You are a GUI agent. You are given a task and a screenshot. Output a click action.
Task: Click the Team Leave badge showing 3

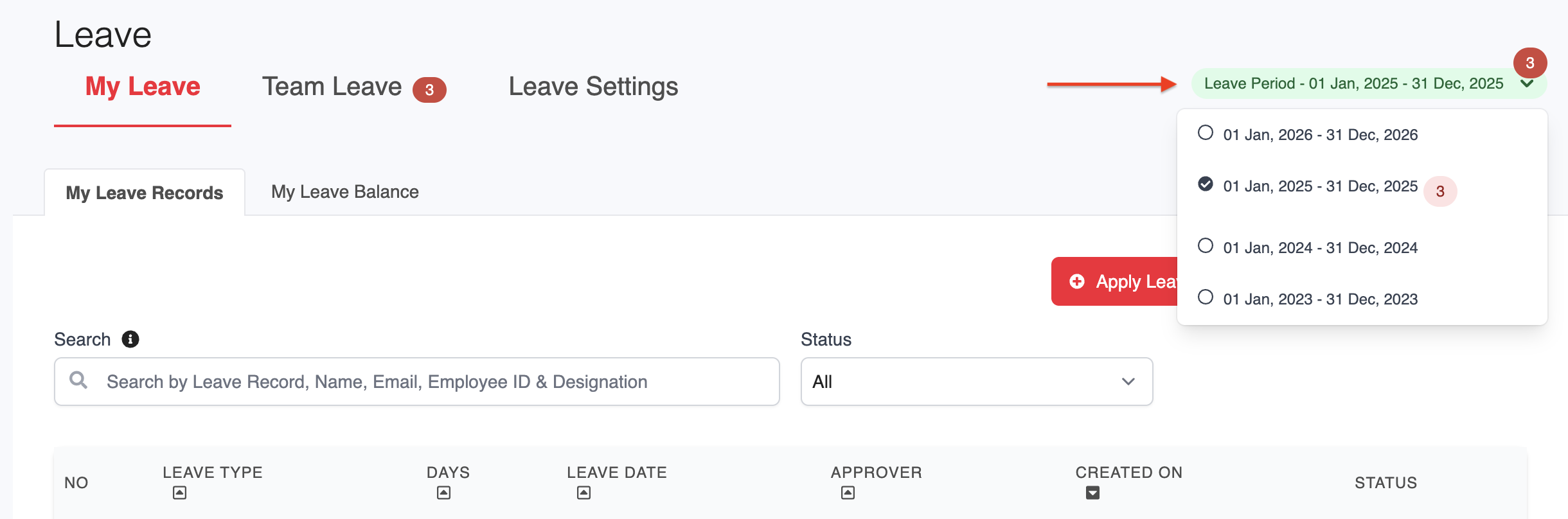[x=429, y=90]
